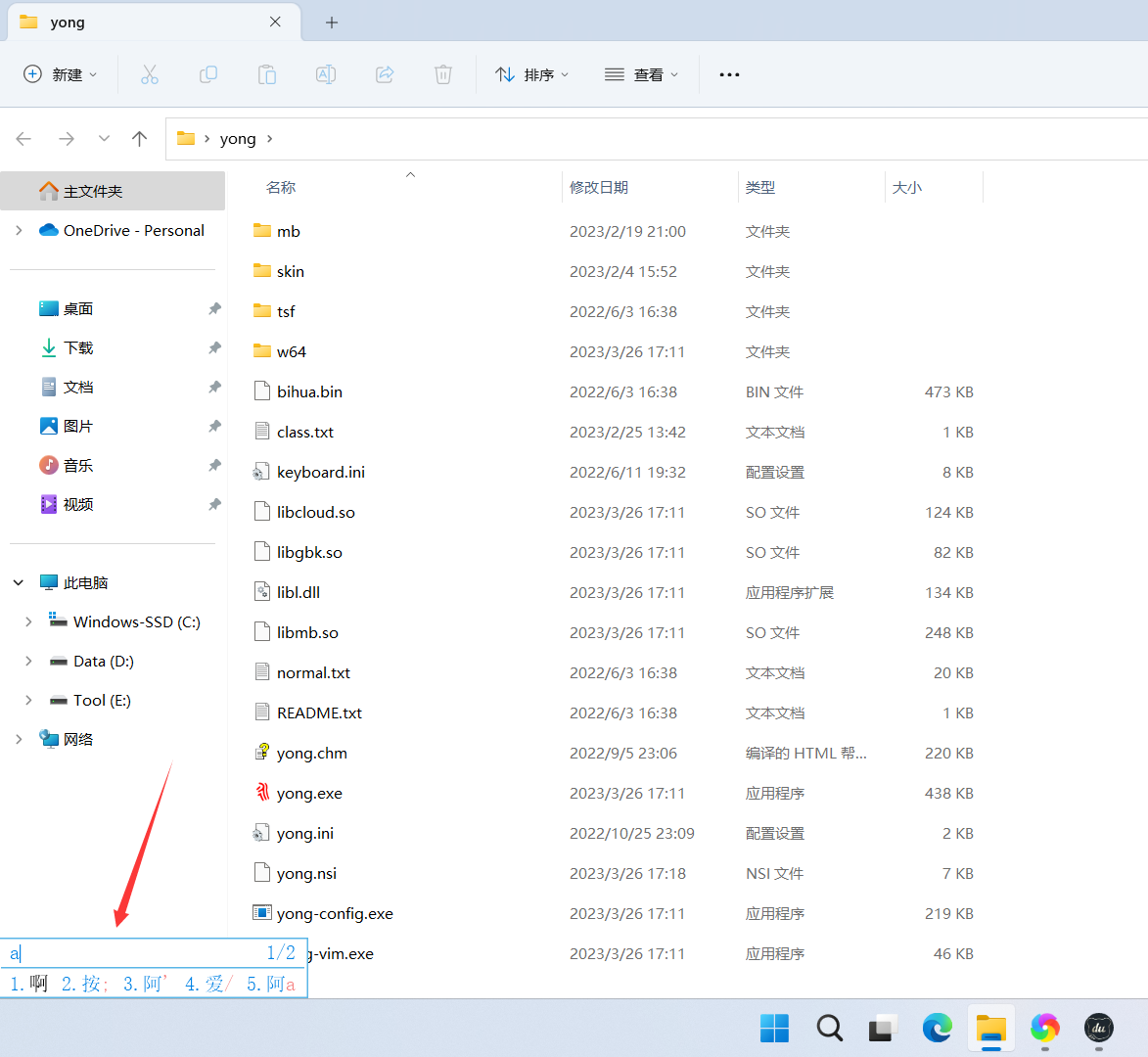Select the bihua.bin file name
The height and width of the screenshot is (1057, 1148).
[x=309, y=391]
